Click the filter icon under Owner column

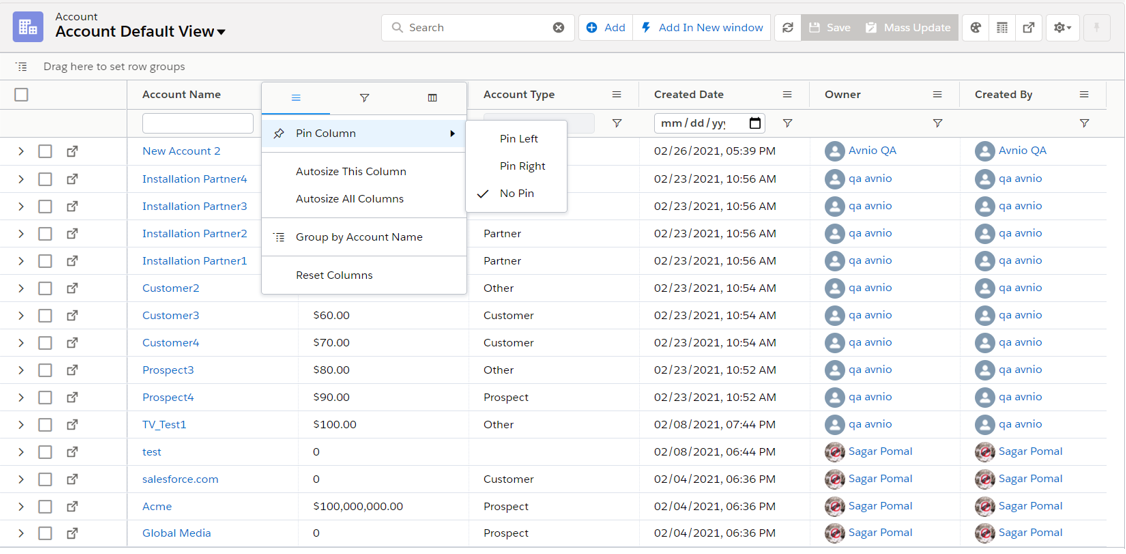937,123
